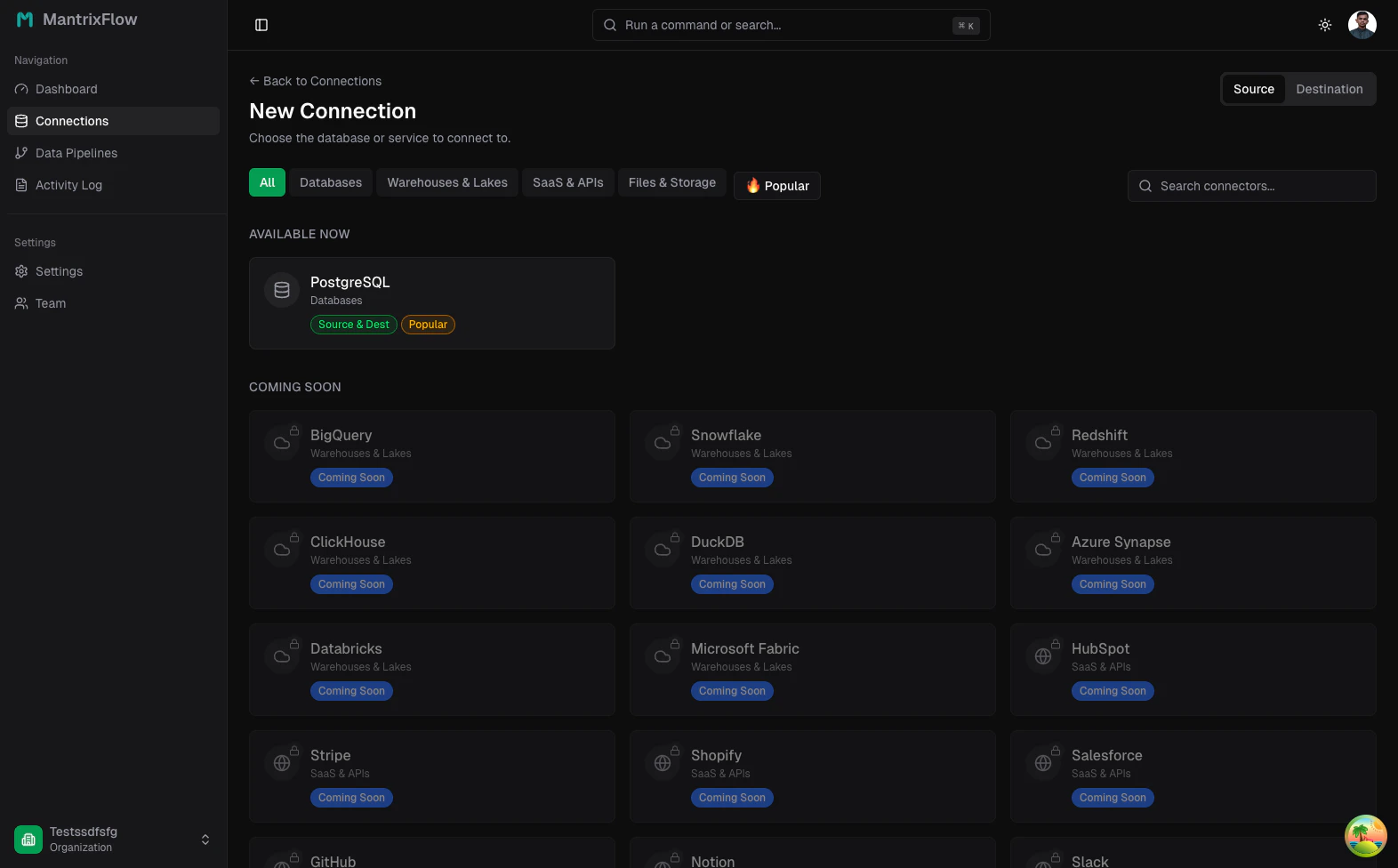Image resolution: width=1398 pixels, height=868 pixels.
Task: Click the Team people icon
Action: (x=21, y=303)
